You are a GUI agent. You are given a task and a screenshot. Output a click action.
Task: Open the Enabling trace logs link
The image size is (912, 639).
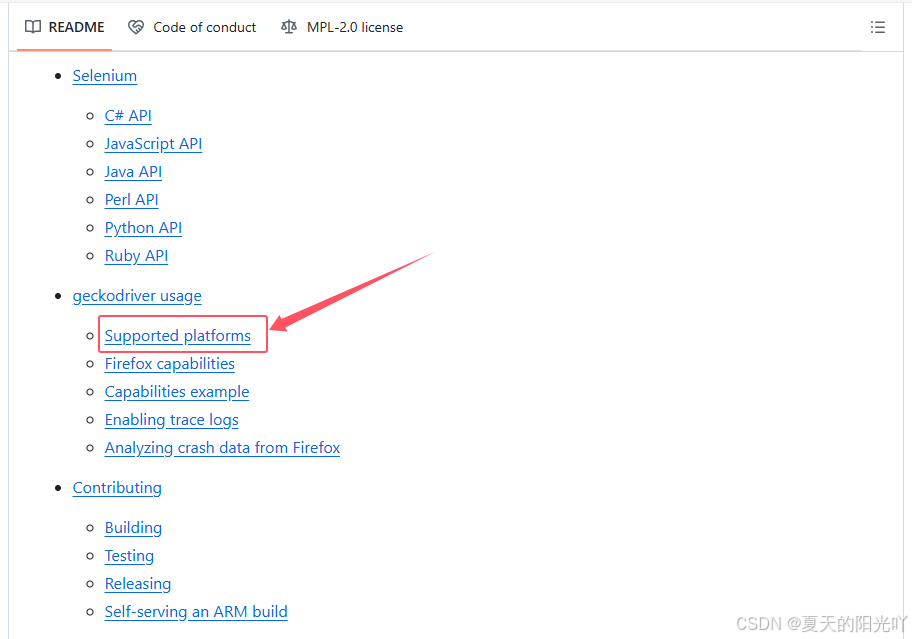click(x=172, y=420)
